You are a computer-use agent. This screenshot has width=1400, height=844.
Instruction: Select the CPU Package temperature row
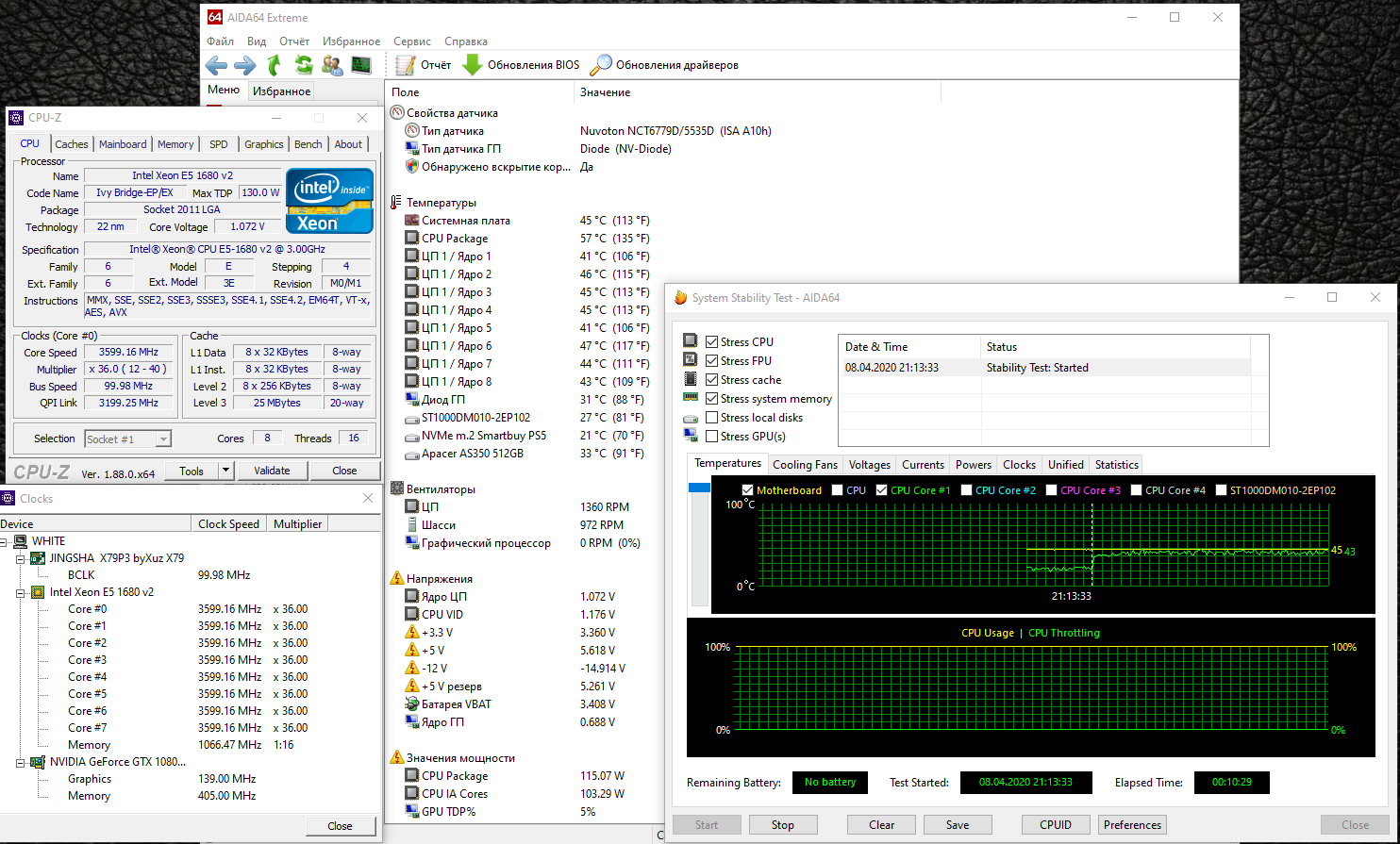coord(526,239)
